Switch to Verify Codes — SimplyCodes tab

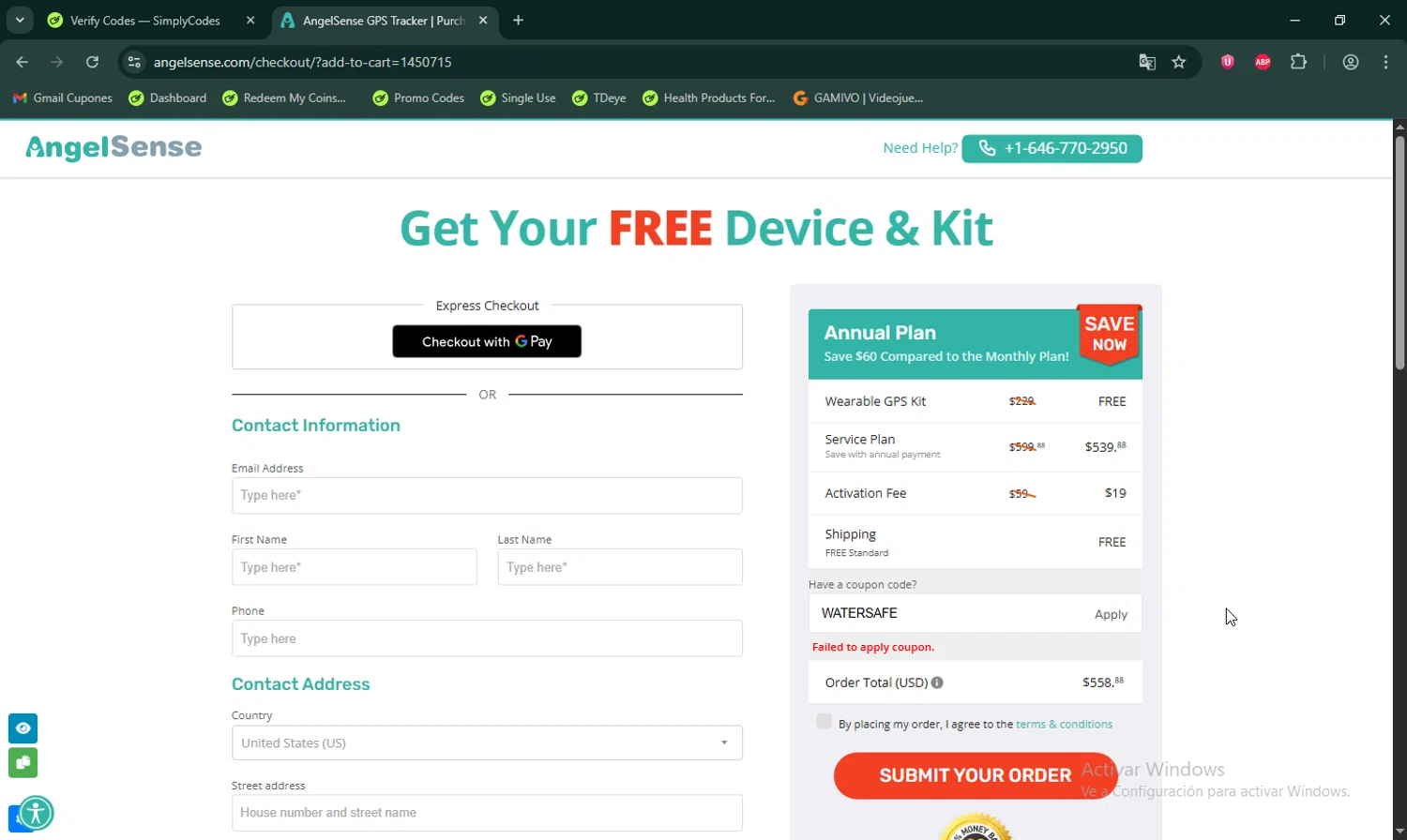tap(145, 20)
